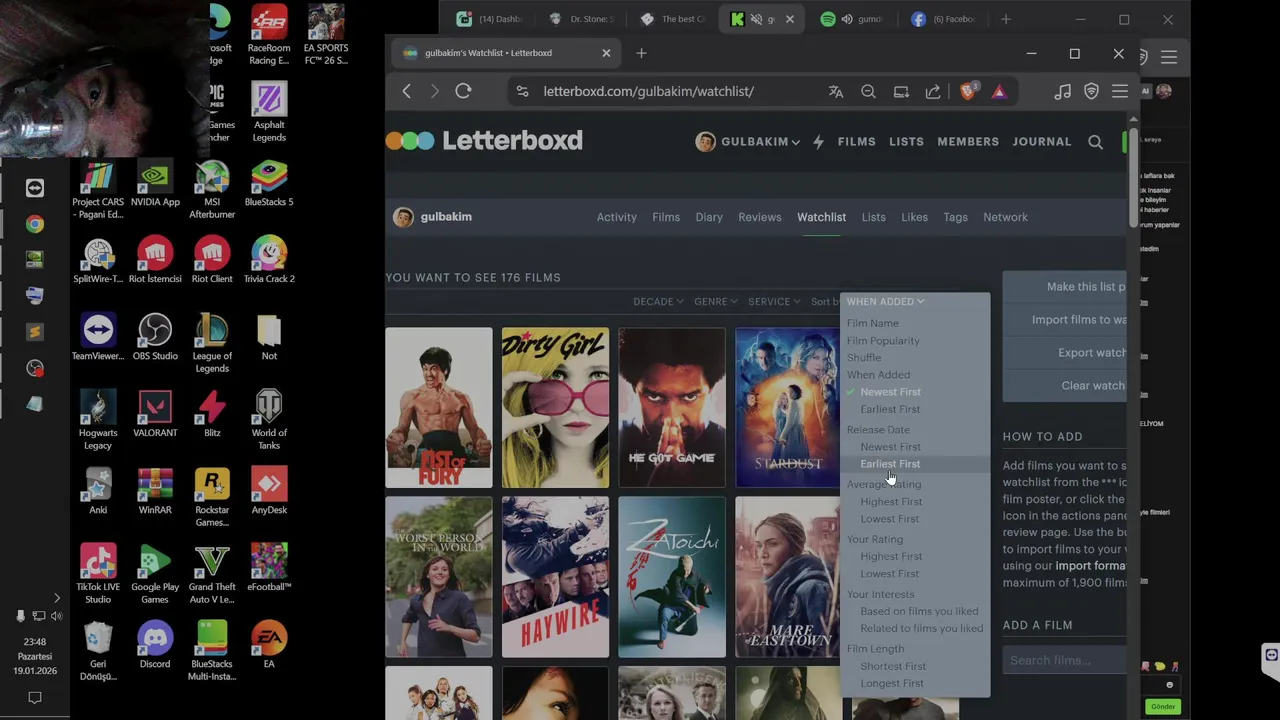Focus the Search films input field
The width and height of the screenshot is (1280, 720).
pos(1065,660)
